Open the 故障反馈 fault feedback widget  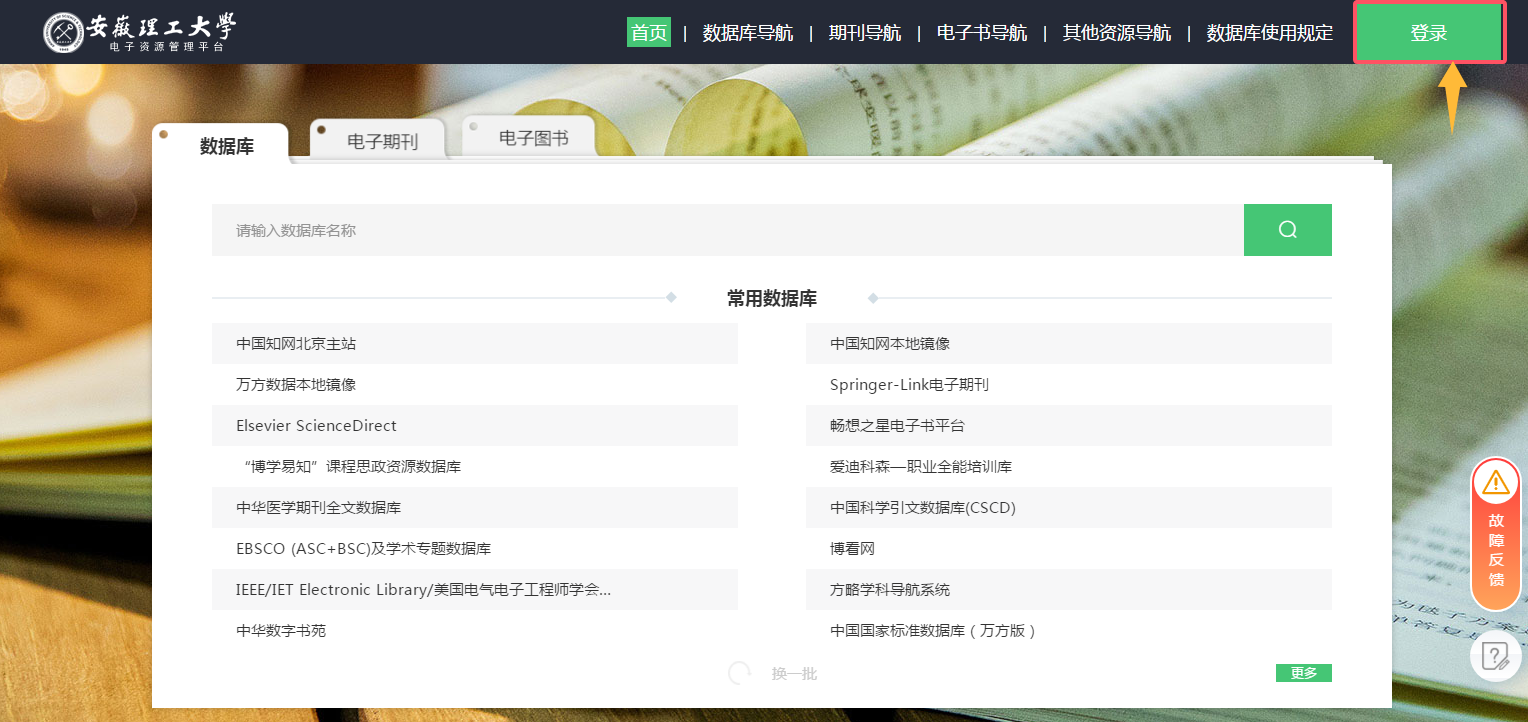[1495, 534]
